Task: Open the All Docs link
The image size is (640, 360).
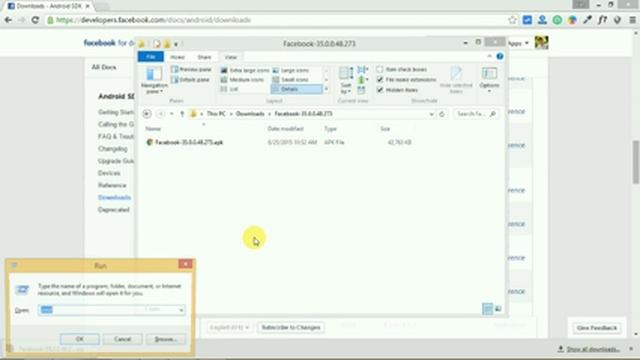Action: (104, 67)
